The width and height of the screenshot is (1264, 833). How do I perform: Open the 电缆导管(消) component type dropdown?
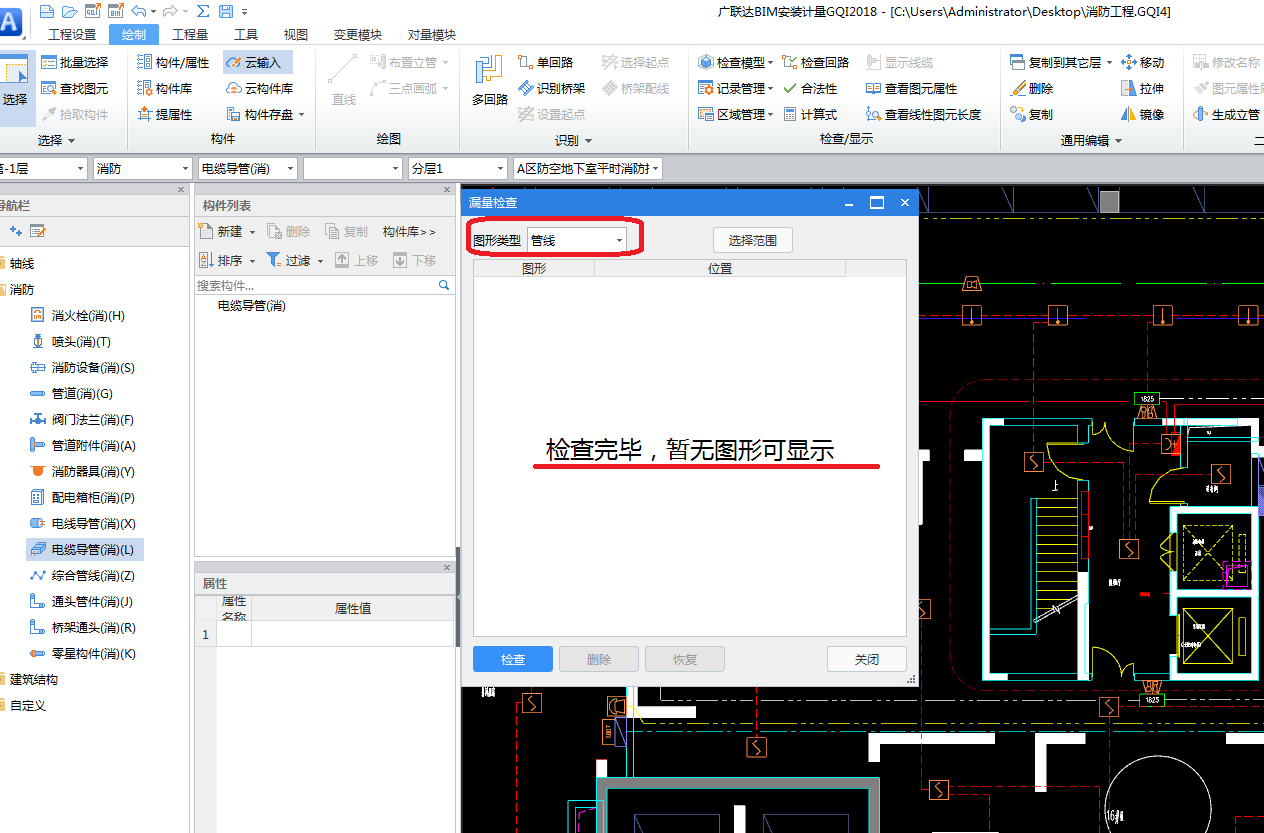[247, 169]
